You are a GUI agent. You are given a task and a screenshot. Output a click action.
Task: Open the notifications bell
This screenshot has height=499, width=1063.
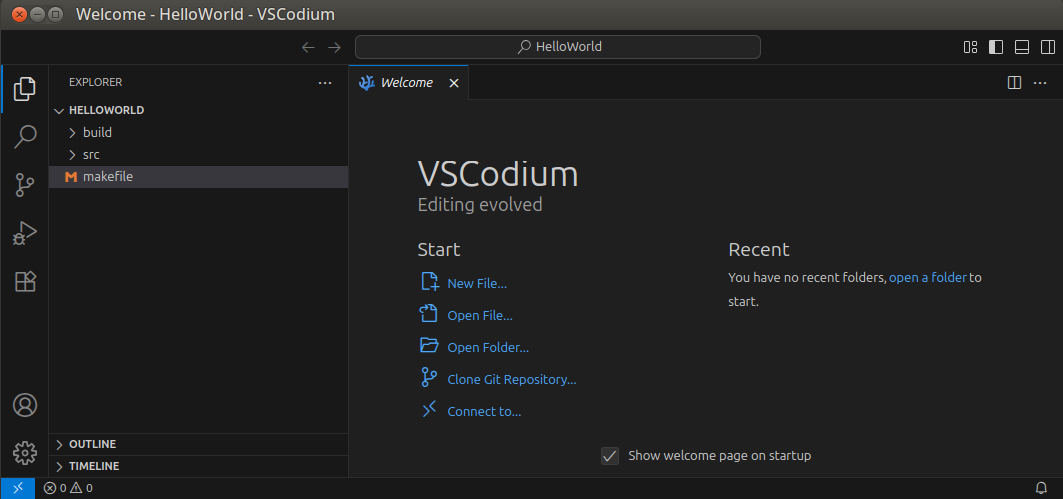1041,488
